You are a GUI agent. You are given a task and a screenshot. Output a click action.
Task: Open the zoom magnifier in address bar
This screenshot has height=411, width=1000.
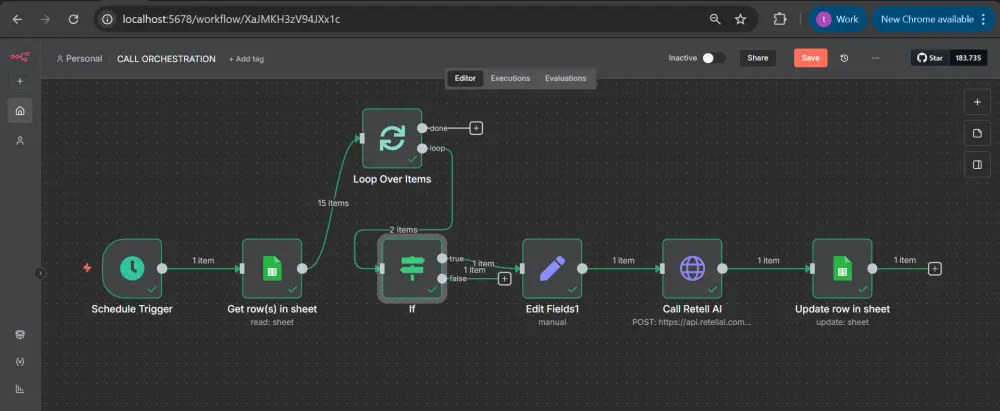[x=715, y=19]
